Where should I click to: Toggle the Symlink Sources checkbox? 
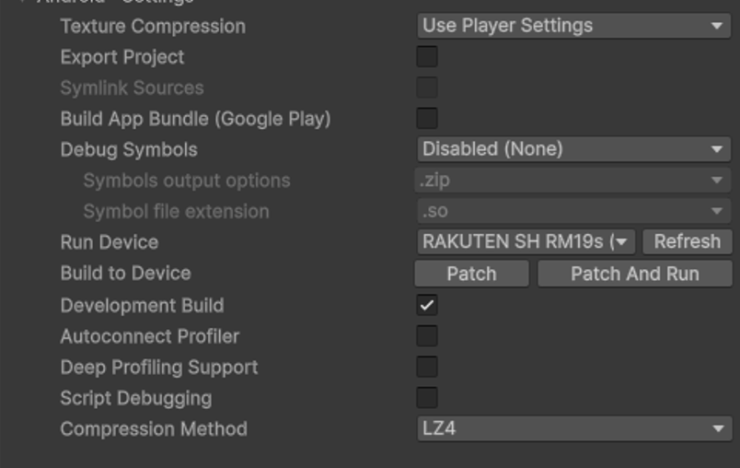[x=427, y=88]
